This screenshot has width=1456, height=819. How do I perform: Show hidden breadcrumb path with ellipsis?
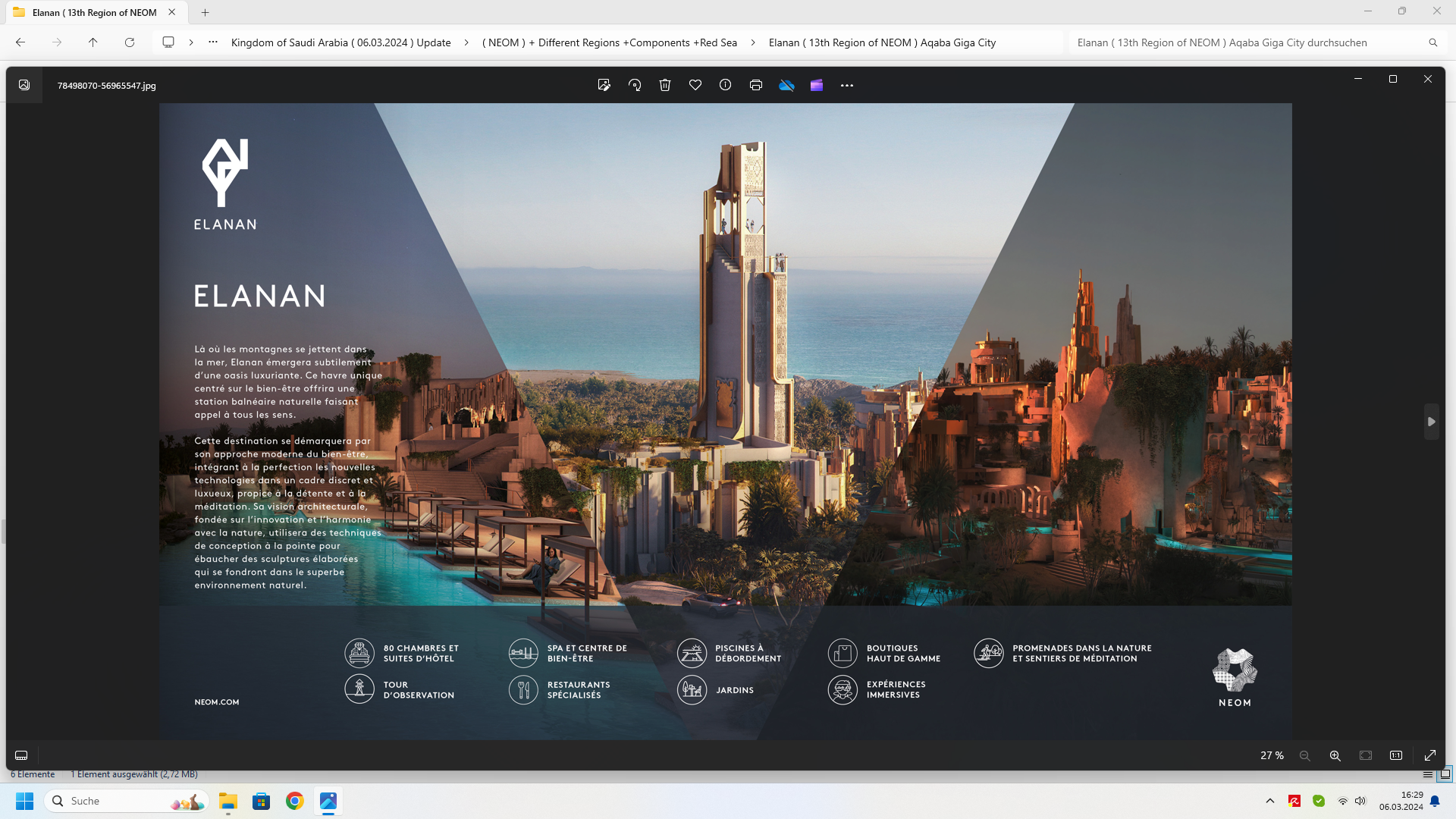click(x=213, y=42)
